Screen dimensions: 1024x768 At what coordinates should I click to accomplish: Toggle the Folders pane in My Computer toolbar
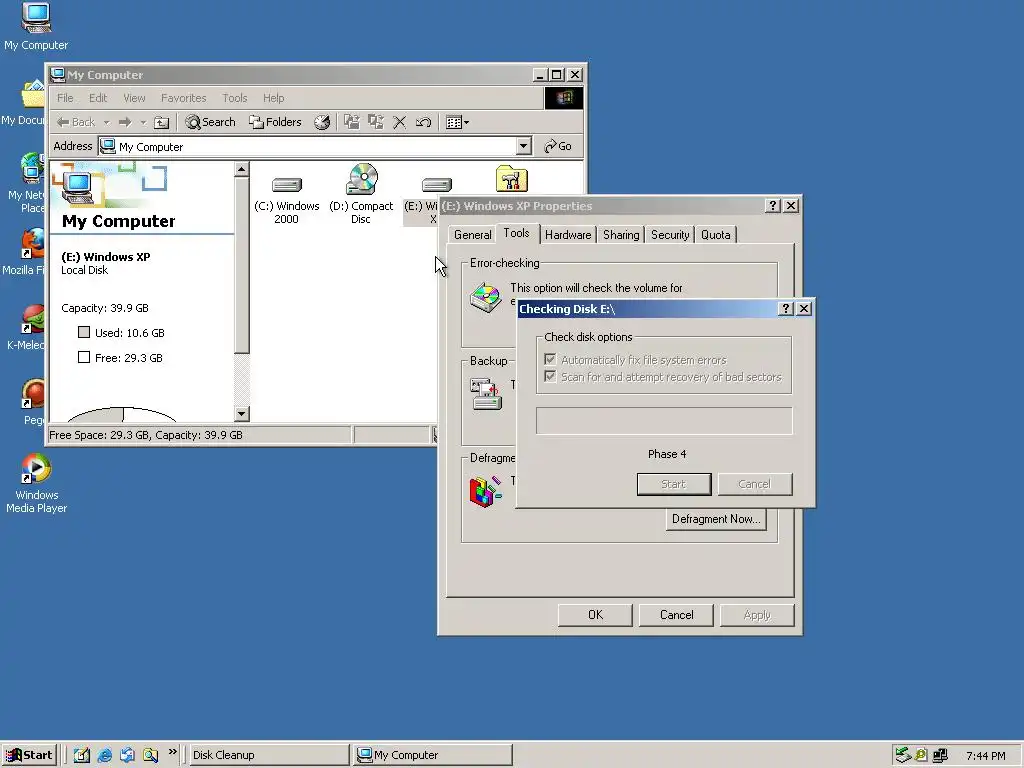click(276, 122)
